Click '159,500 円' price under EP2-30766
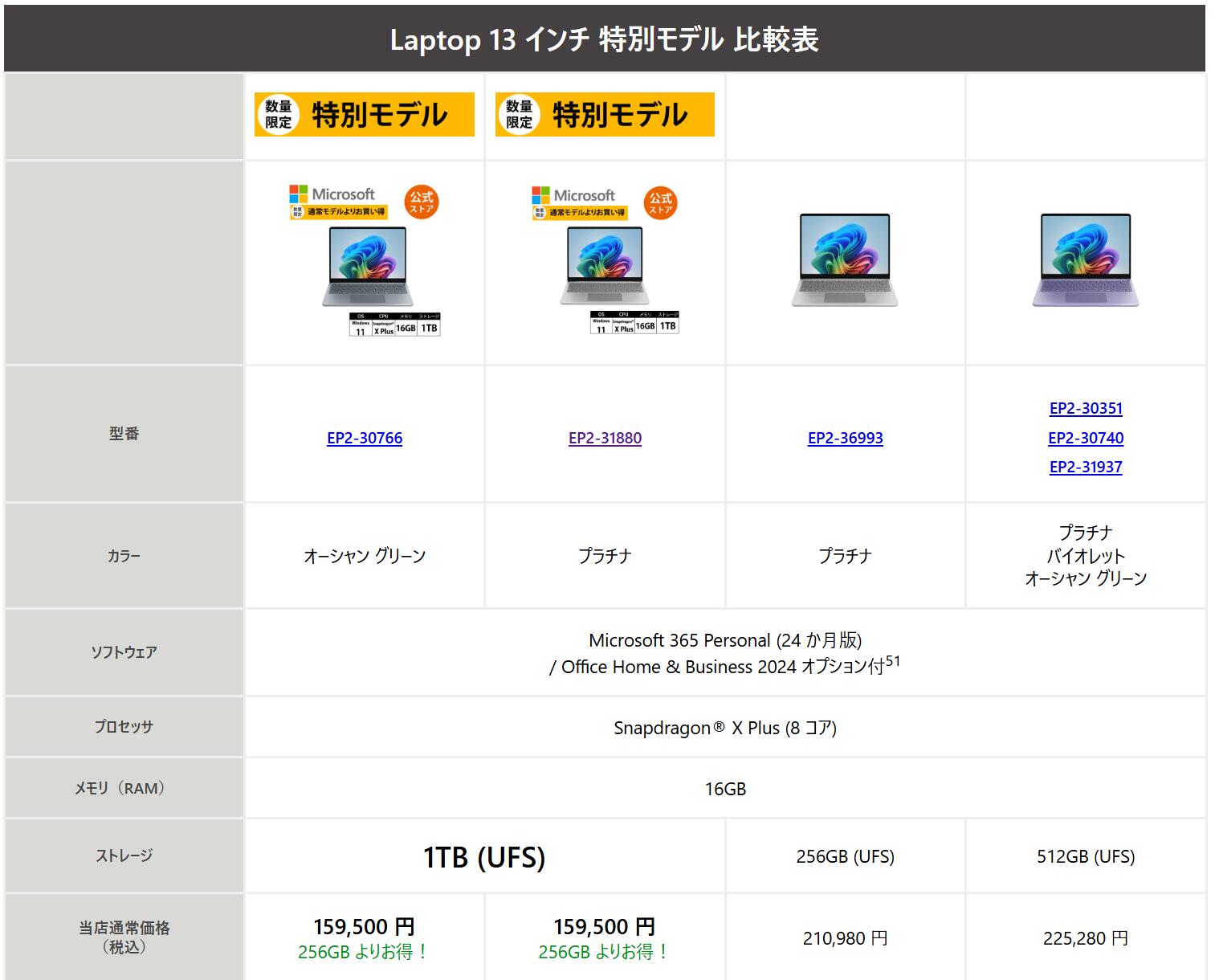Viewport: 1215px width, 980px height. click(365, 926)
